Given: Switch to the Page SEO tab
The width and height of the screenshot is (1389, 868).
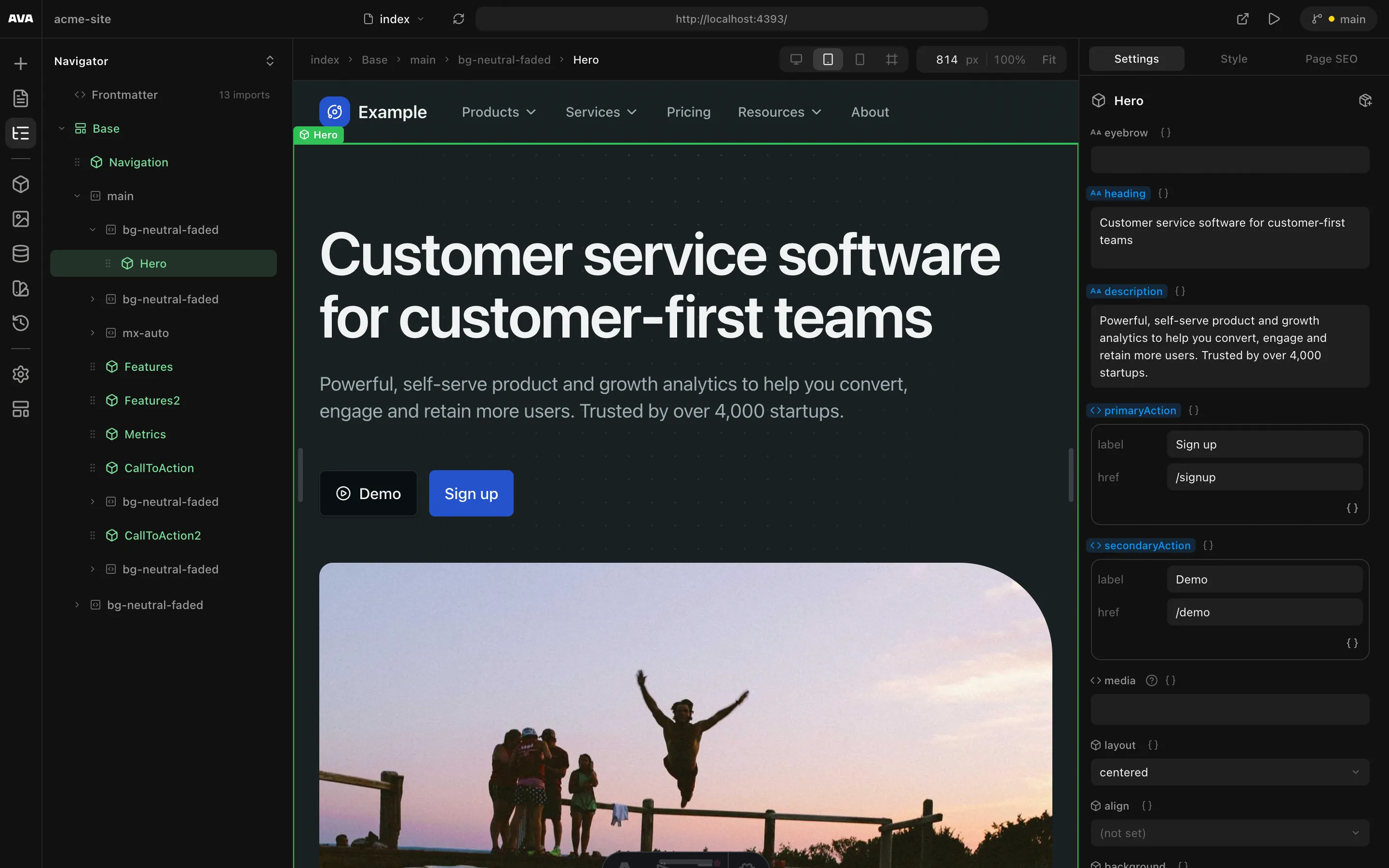Looking at the screenshot, I should coord(1331,58).
